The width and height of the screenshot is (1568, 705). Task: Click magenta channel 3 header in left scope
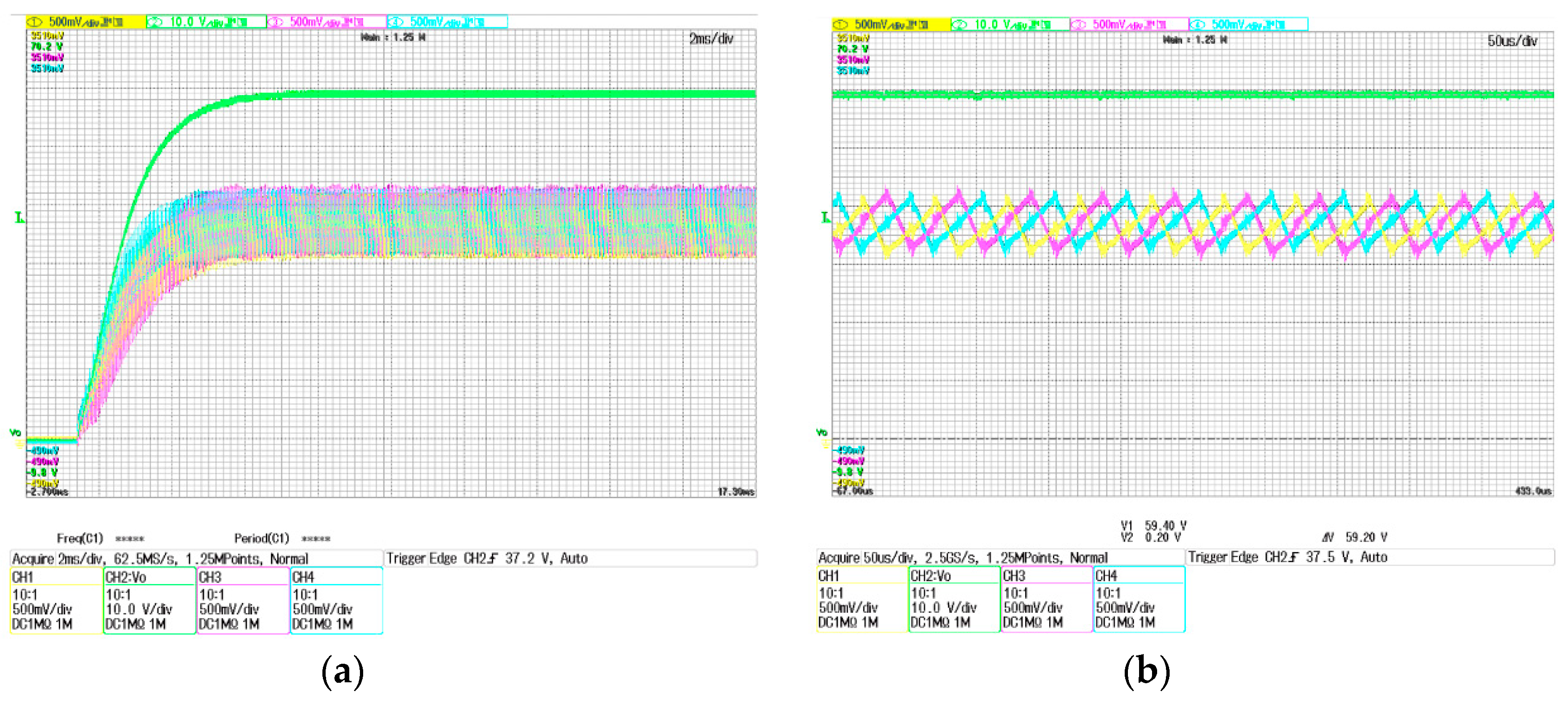click(326, 22)
